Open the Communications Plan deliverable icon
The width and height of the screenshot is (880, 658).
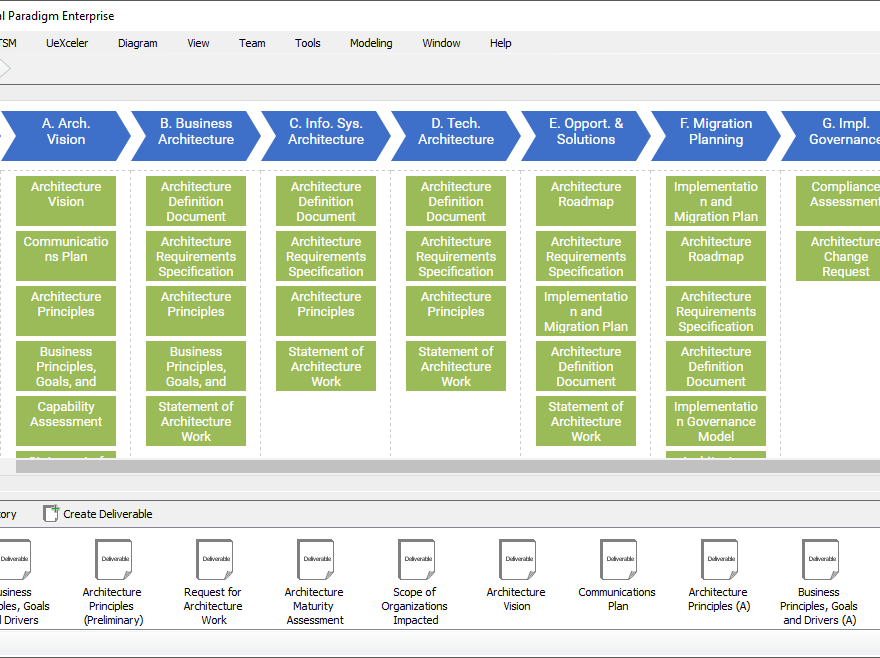pos(618,560)
